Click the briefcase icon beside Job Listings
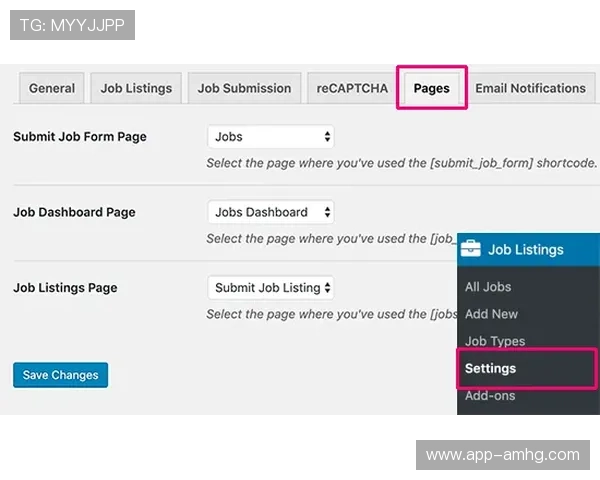Screen dimensions: 600x480 471,249
